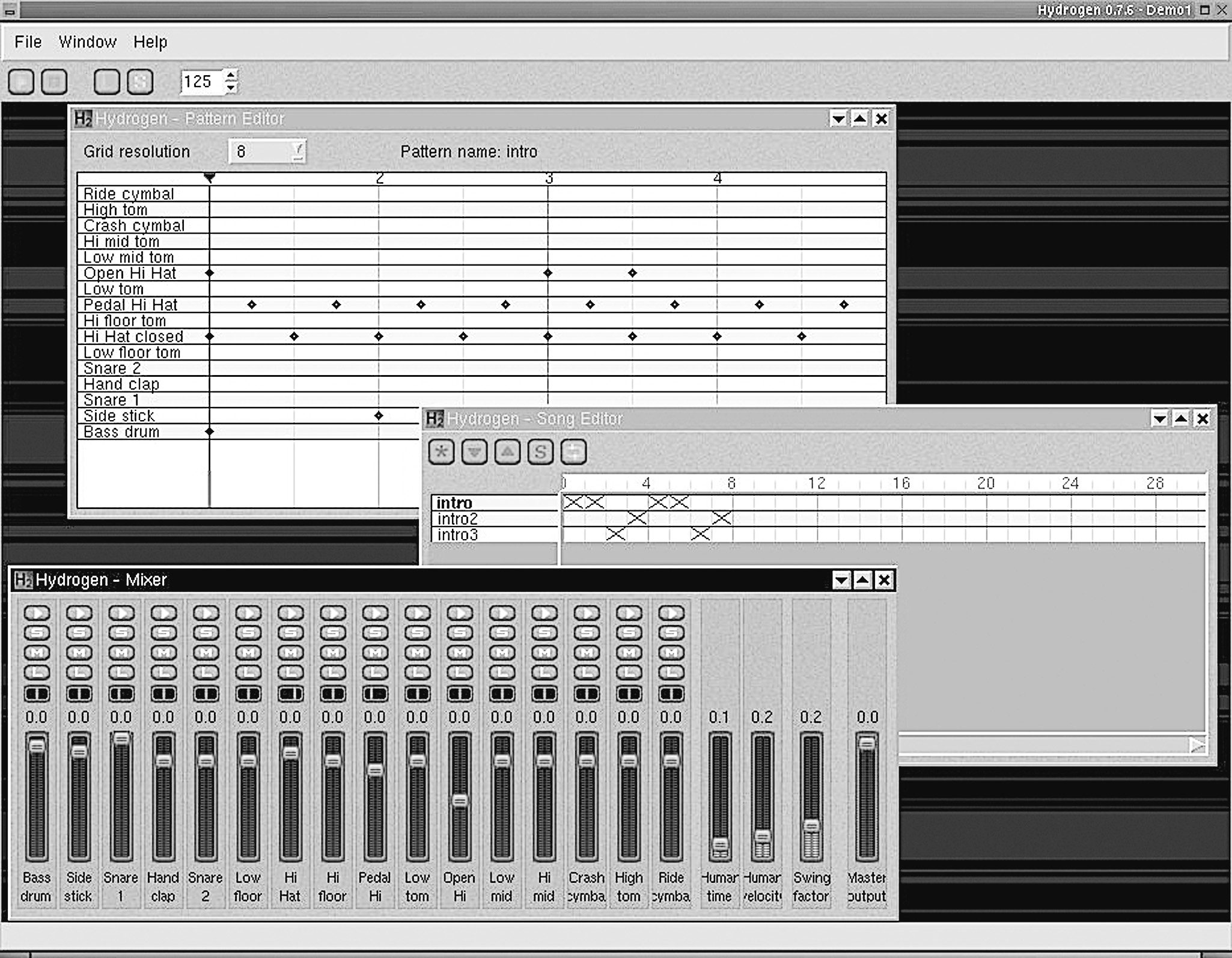Open the Grid resolution dropdown
1232x958 pixels.
coord(267,151)
